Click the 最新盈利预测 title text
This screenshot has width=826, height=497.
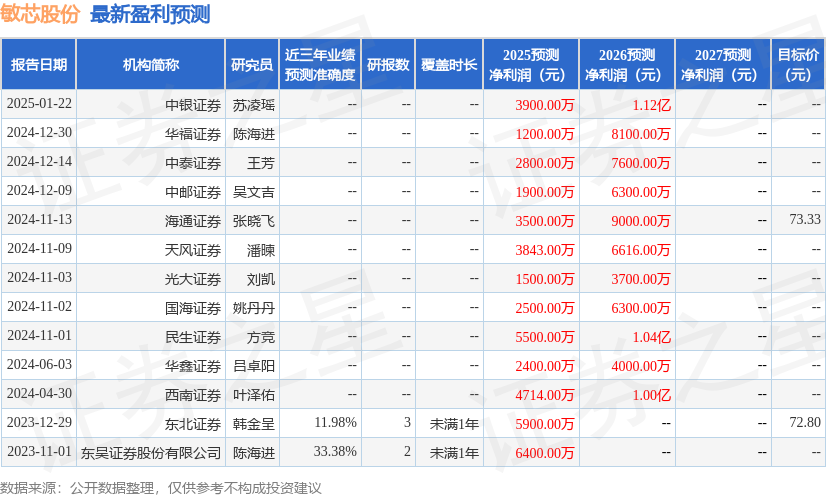click(150, 14)
